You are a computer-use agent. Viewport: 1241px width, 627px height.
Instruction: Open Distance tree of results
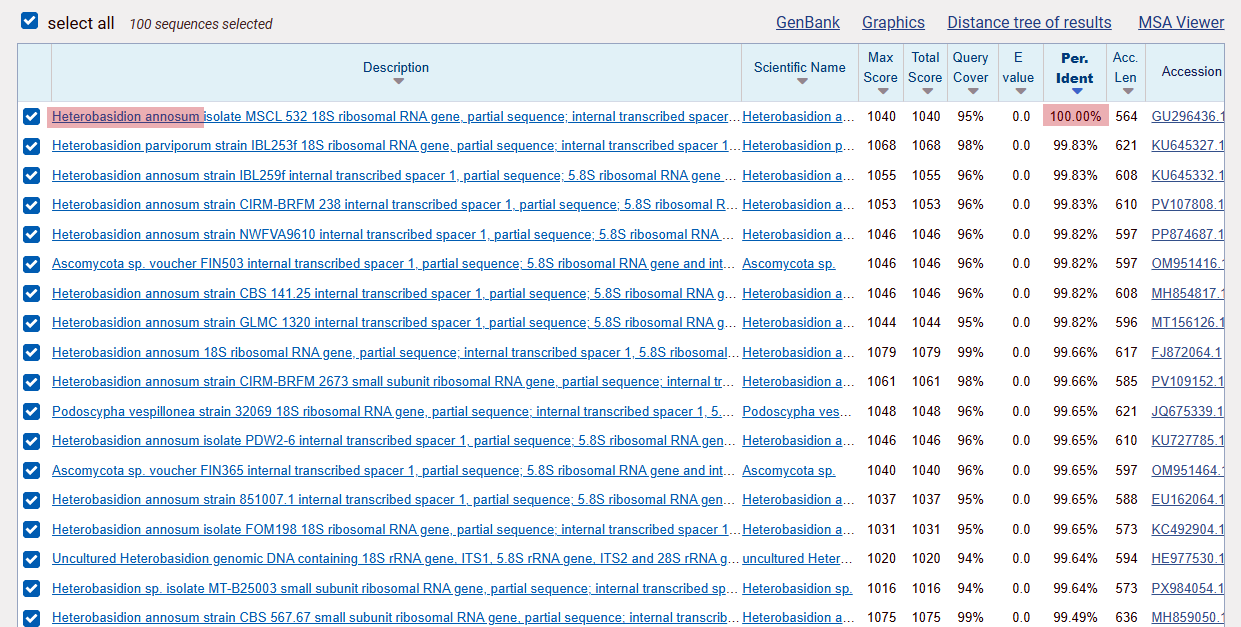[x=1029, y=22]
